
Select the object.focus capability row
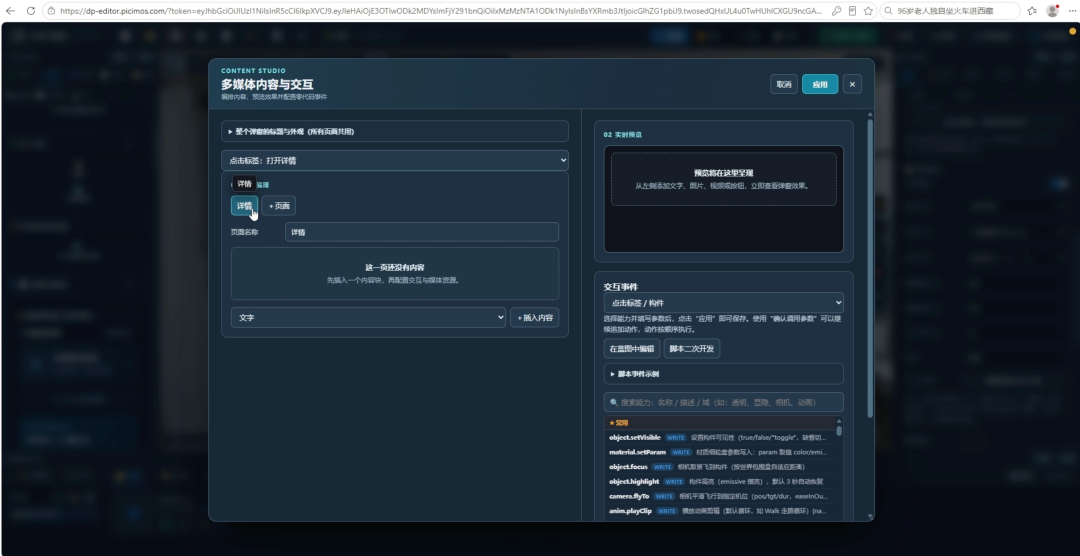[719, 467]
